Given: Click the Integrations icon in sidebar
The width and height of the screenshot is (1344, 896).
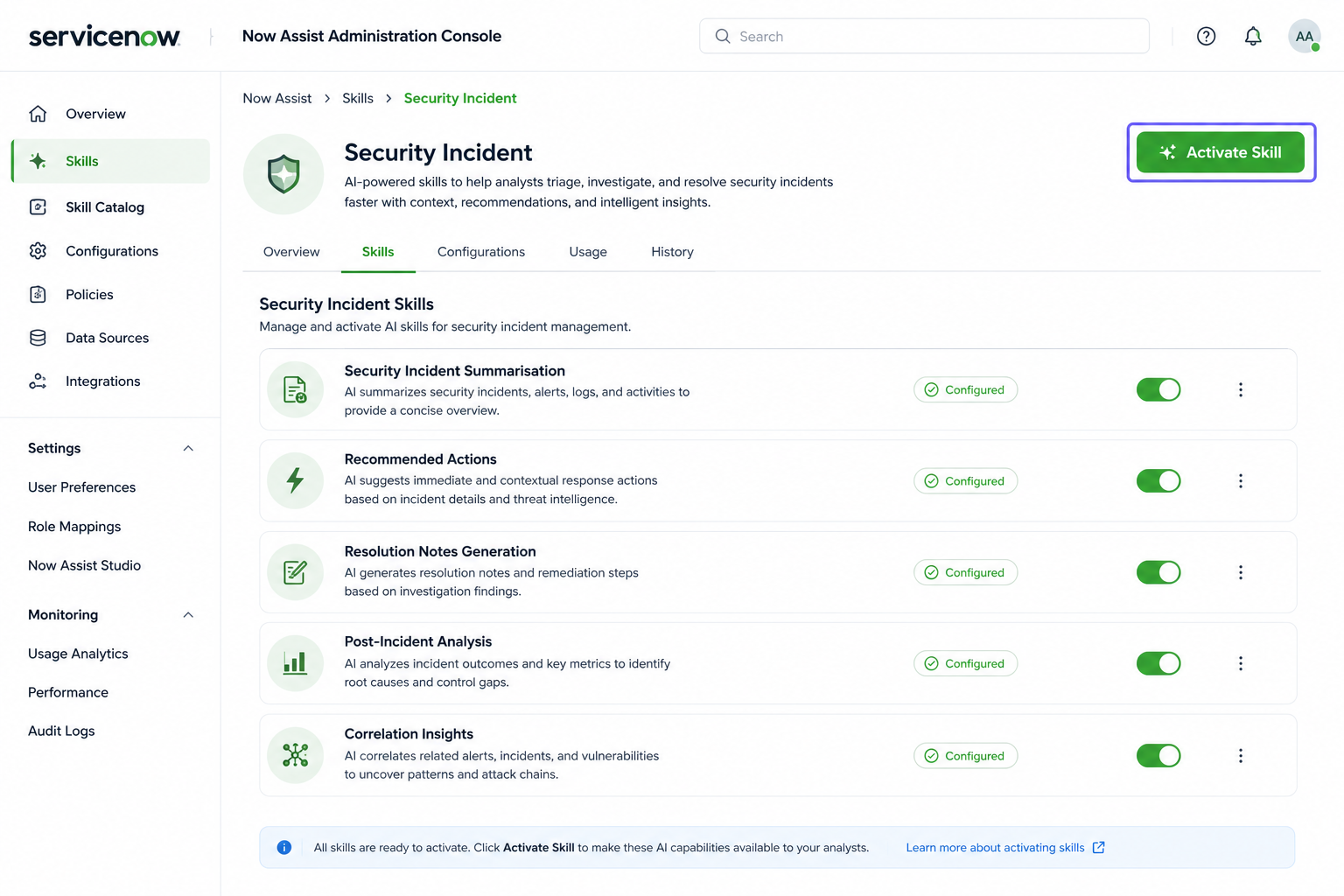Looking at the screenshot, I should (x=38, y=381).
